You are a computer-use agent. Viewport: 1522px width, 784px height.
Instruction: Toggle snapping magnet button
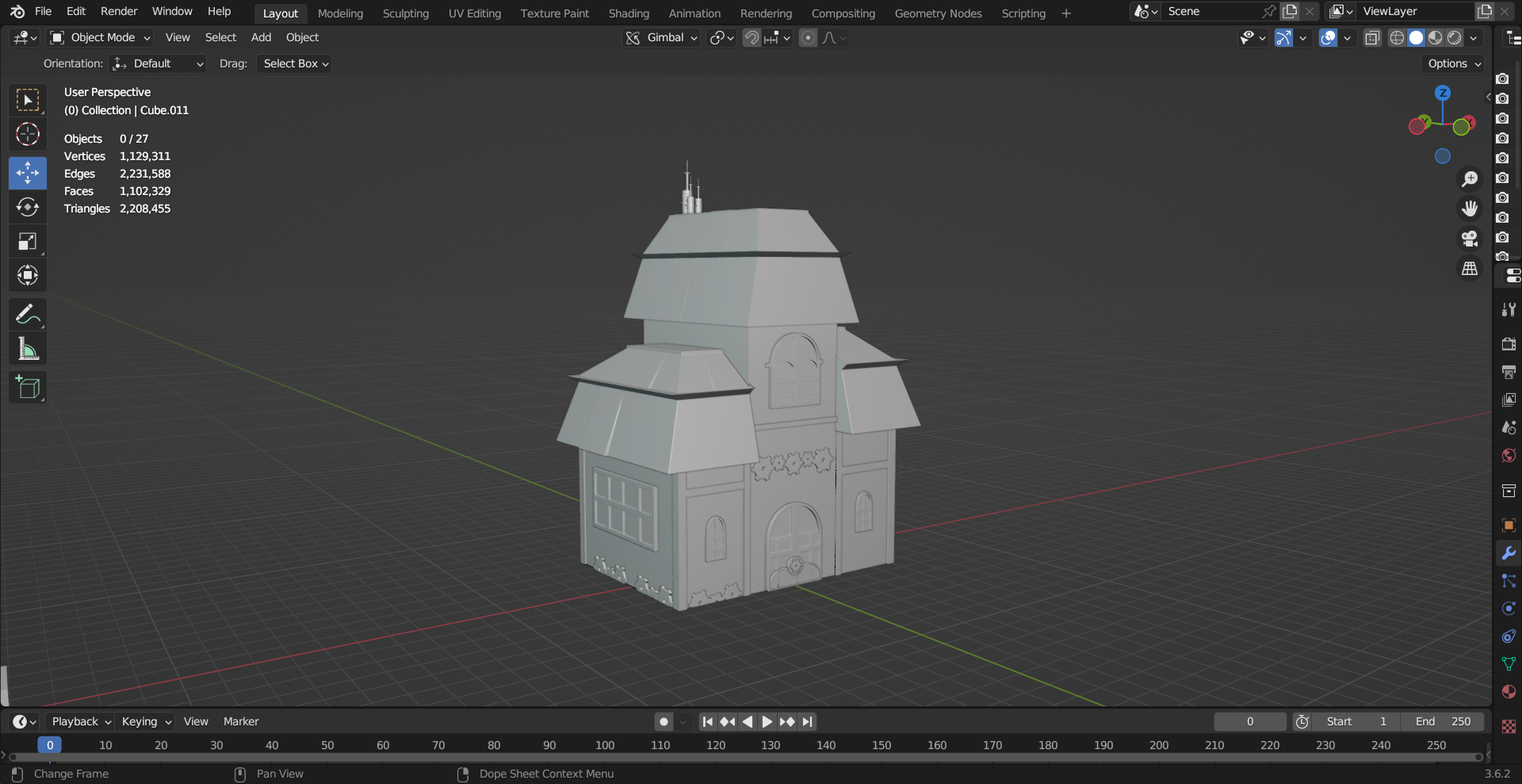pyautogui.click(x=751, y=38)
